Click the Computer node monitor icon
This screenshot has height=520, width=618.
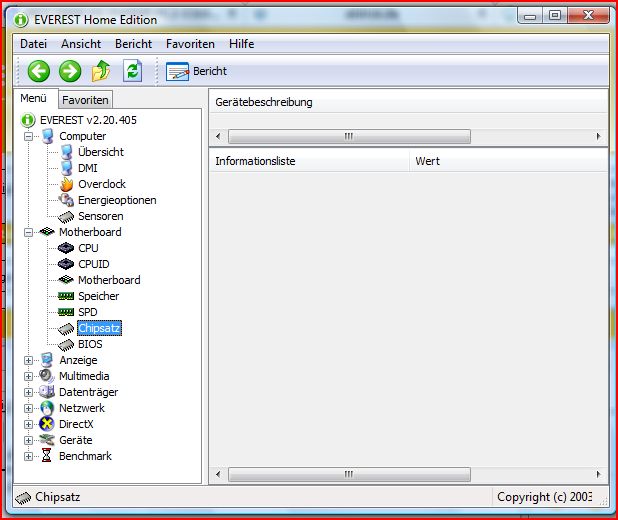tap(47, 136)
